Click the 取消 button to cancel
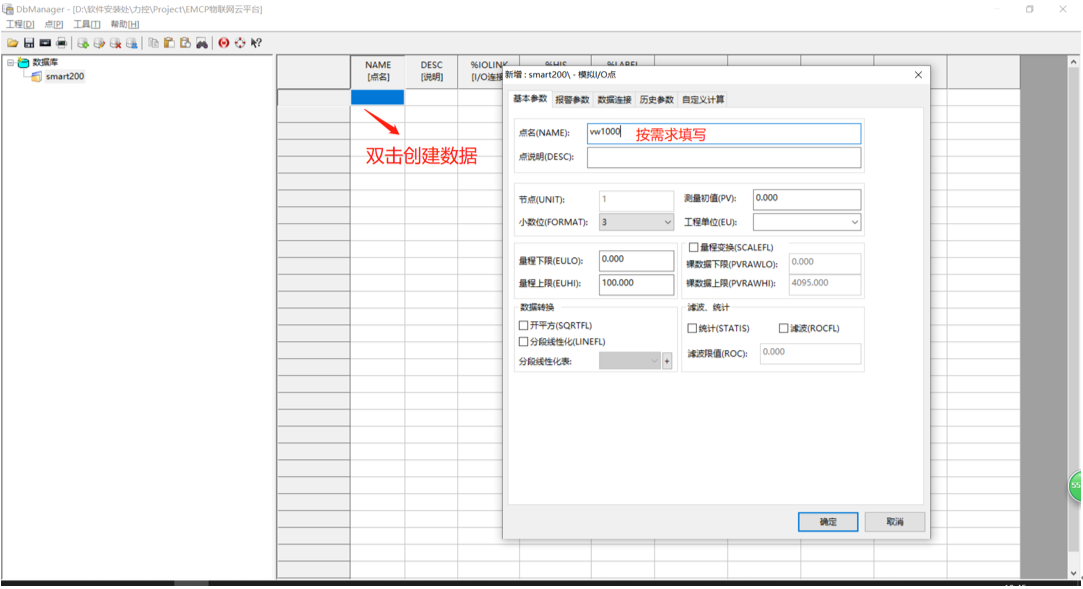The image size is (1083, 589). tap(893, 521)
